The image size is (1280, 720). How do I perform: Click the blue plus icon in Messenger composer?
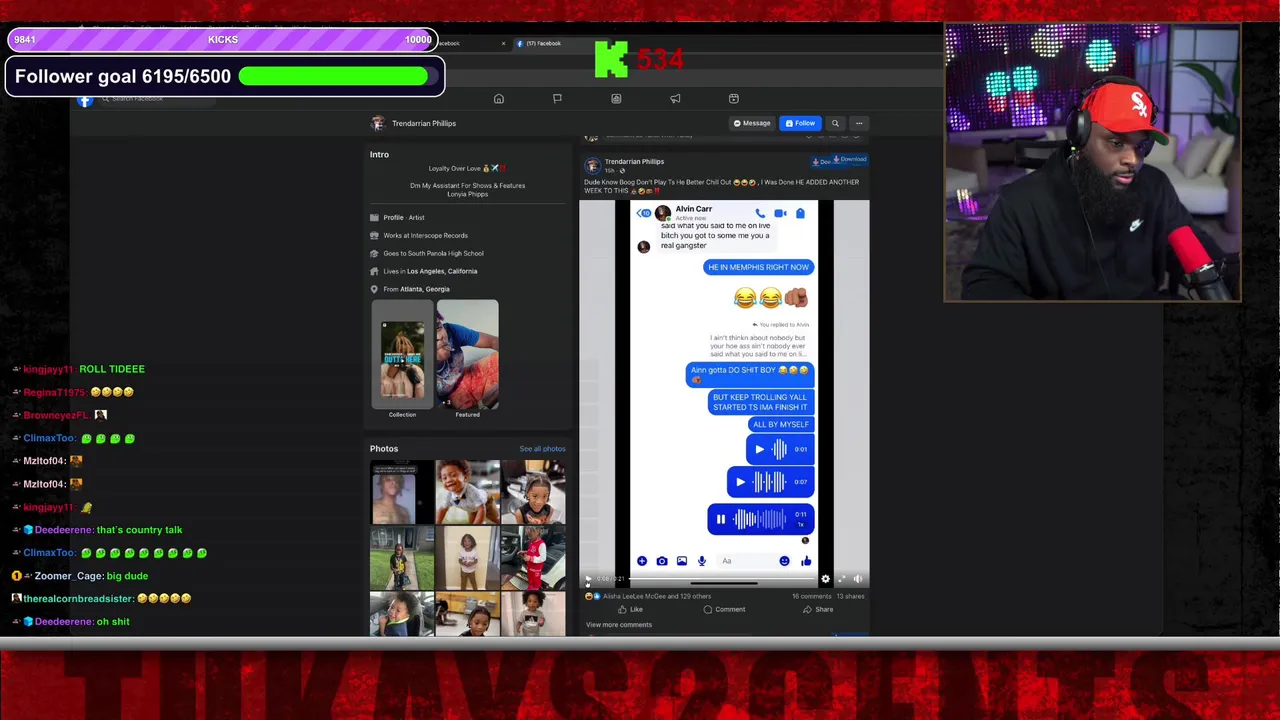[x=642, y=561]
